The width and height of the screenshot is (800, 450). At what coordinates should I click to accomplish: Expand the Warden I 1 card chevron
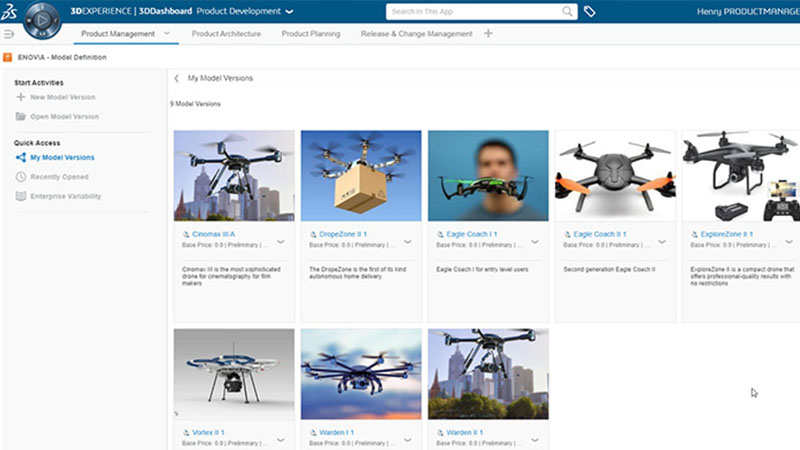(408, 439)
